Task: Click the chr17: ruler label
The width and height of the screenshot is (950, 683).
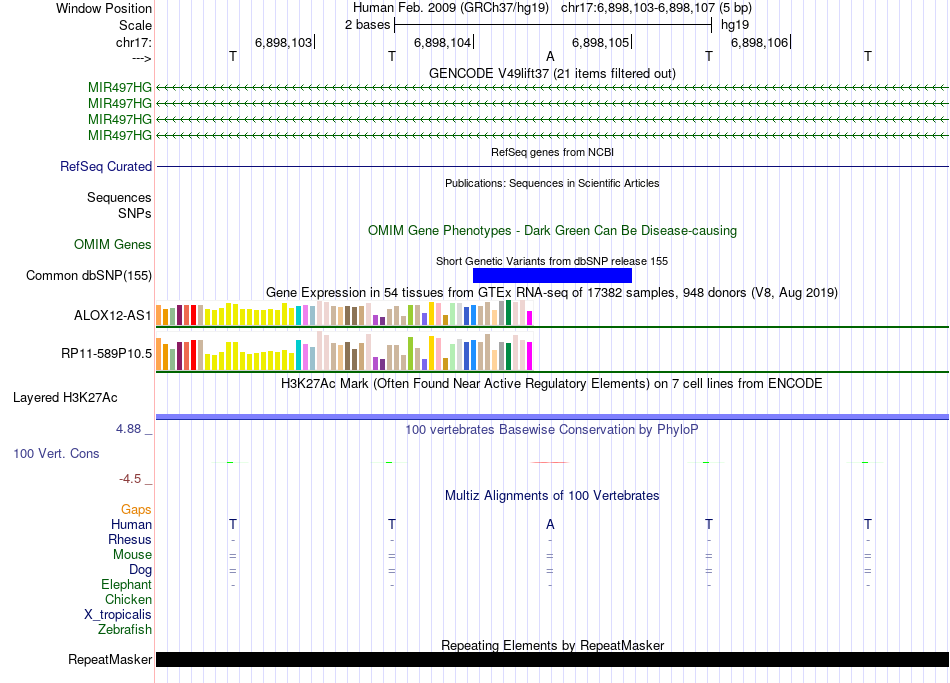Action: point(133,42)
